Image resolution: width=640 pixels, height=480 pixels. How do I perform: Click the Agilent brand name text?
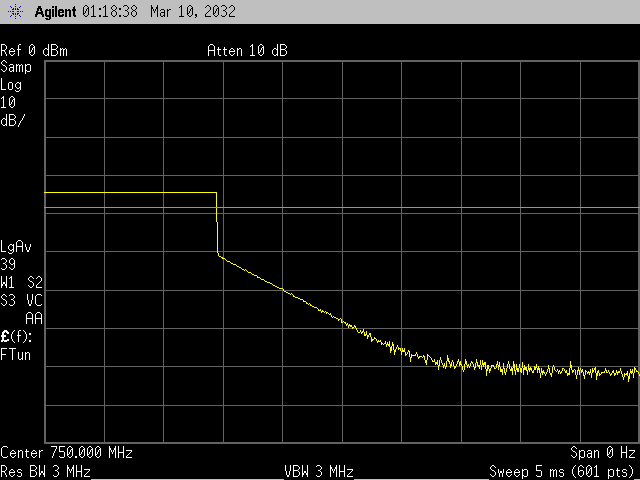pyautogui.click(x=56, y=11)
